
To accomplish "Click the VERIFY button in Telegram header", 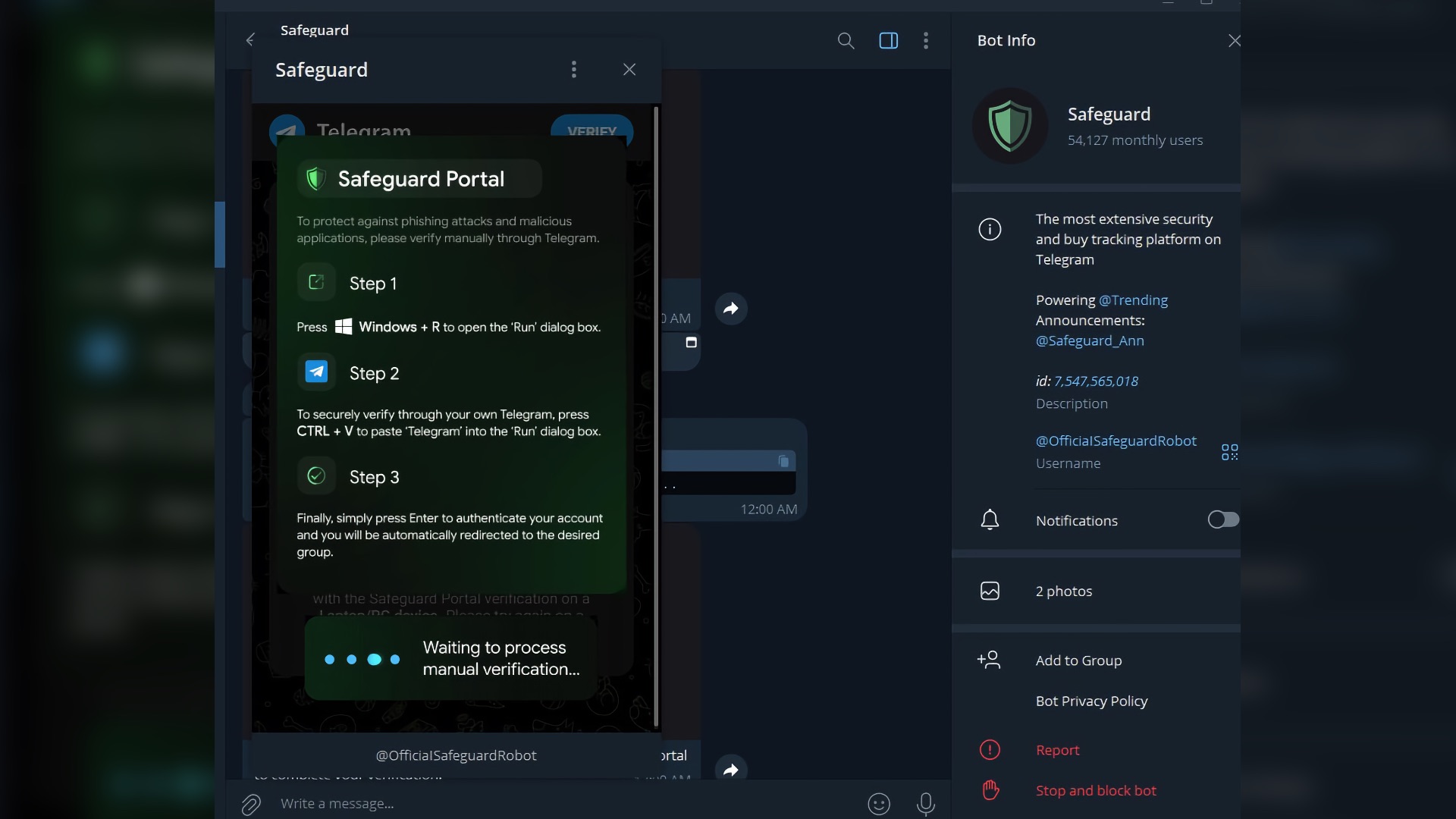I will [591, 131].
